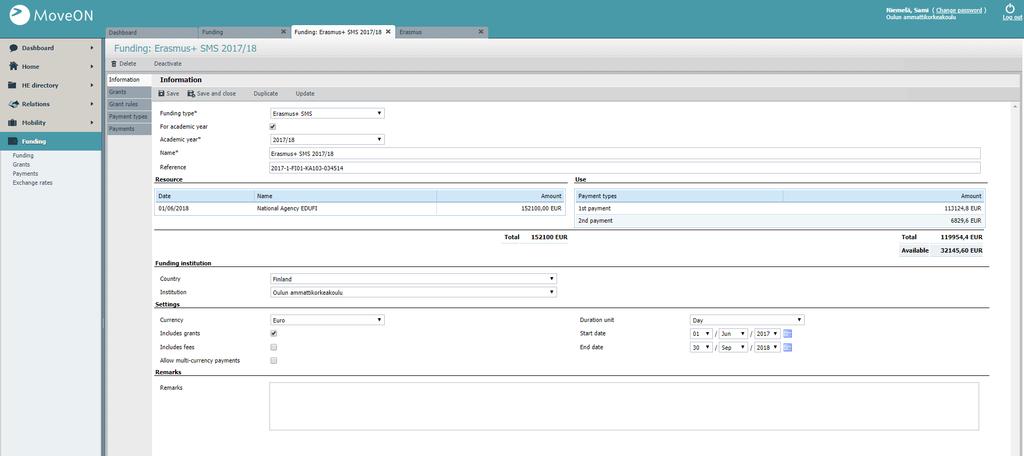The width and height of the screenshot is (1024, 456).
Task: Open the End date month dropdown showing Sep
Action: tap(733, 347)
